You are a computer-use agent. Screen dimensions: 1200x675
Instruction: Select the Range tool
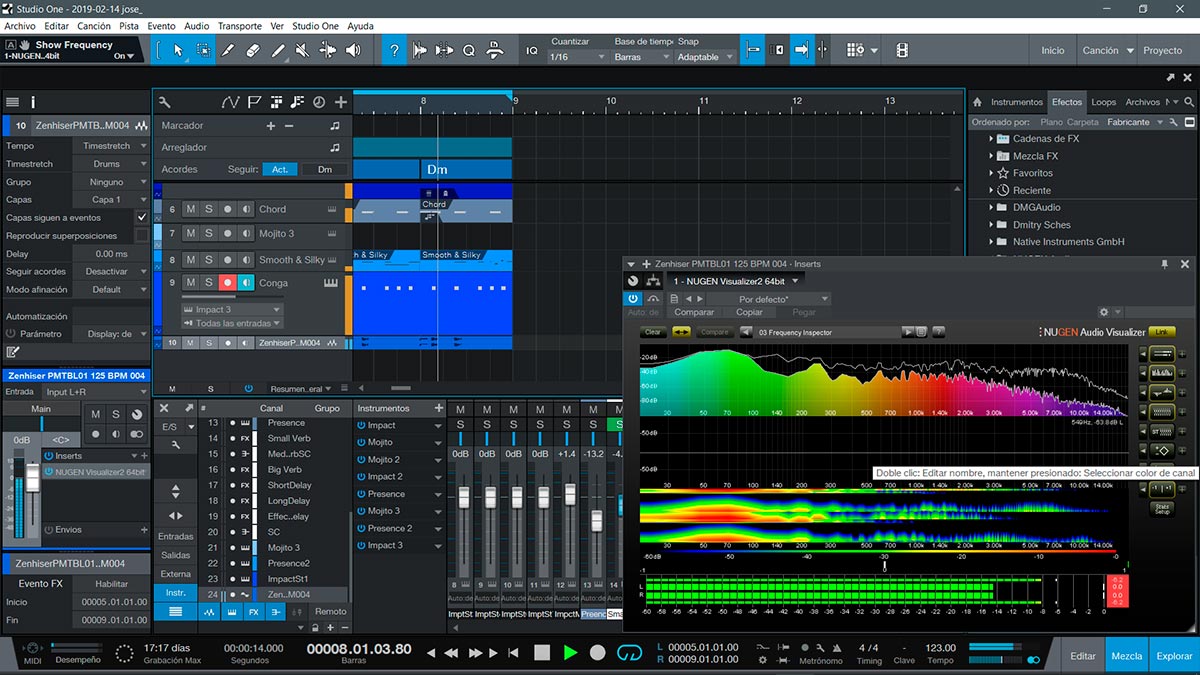[x=203, y=50]
